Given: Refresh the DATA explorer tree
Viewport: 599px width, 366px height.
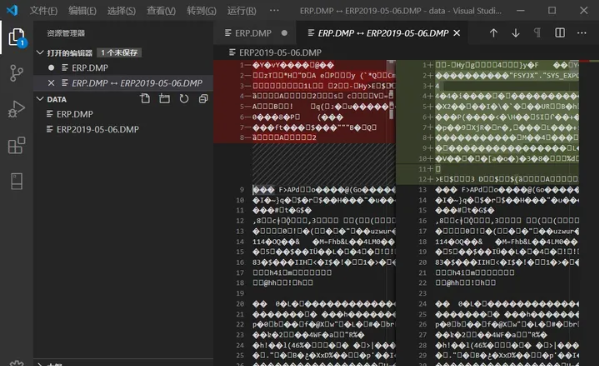Looking at the screenshot, I should (184, 99).
